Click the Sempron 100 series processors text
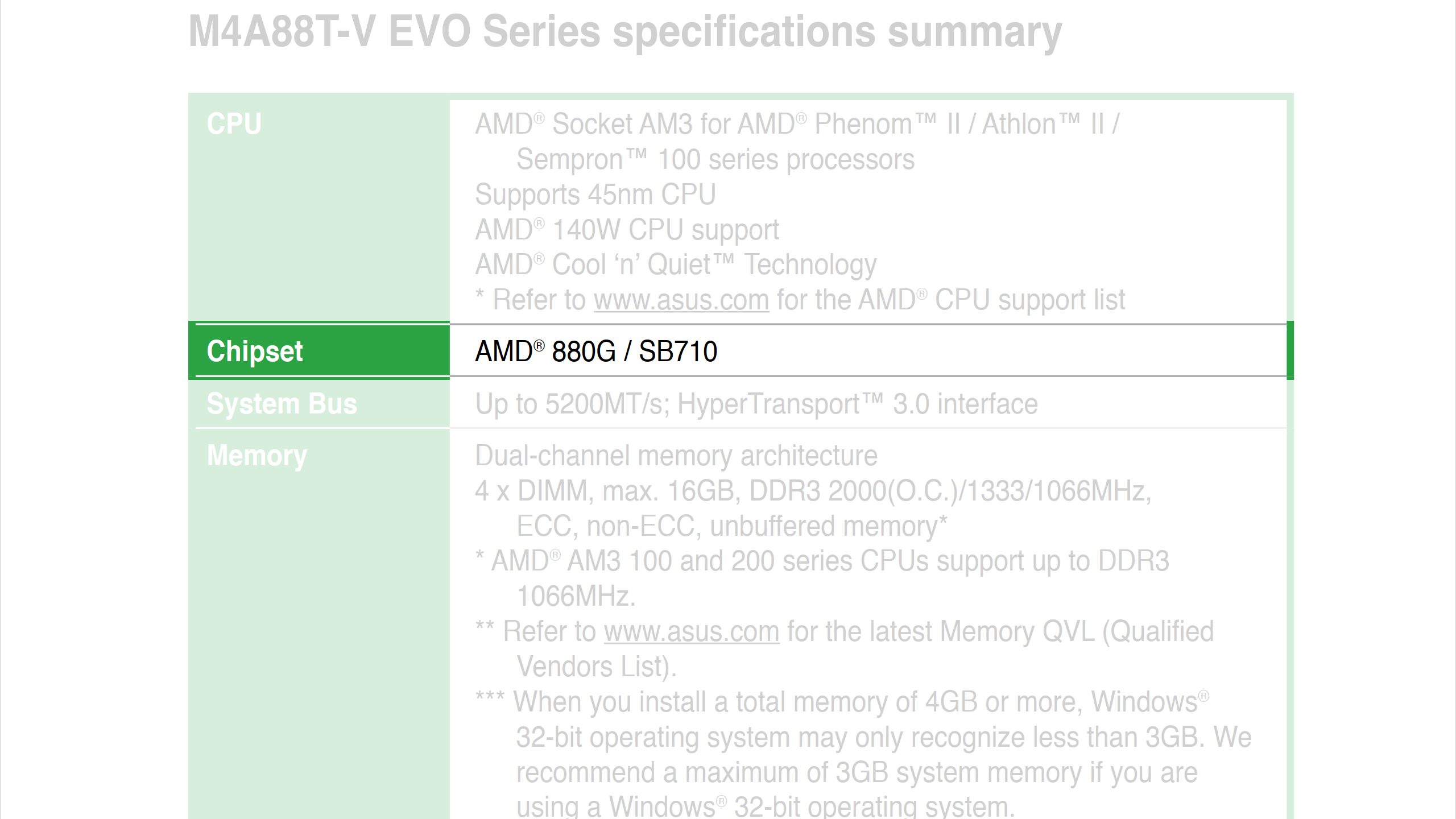 pyautogui.click(x=715, y=160)
